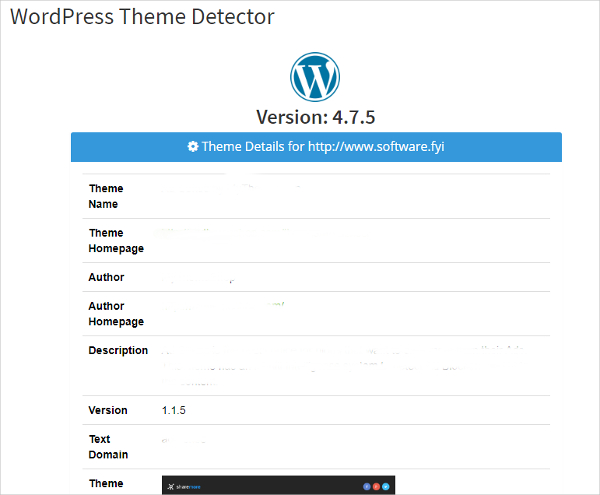Select the Version row label
600x495 pixels.
(108, 410)
